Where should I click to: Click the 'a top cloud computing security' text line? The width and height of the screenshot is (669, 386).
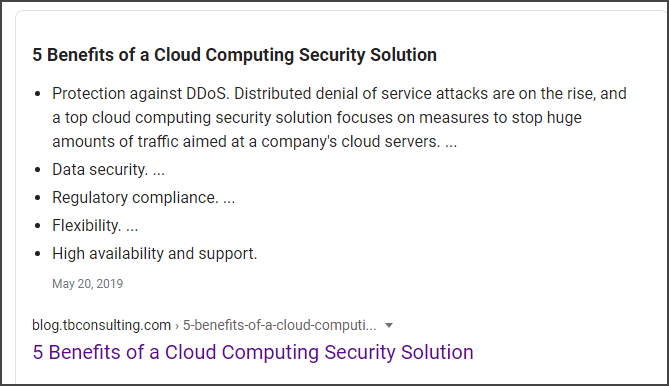pos(317,118)
